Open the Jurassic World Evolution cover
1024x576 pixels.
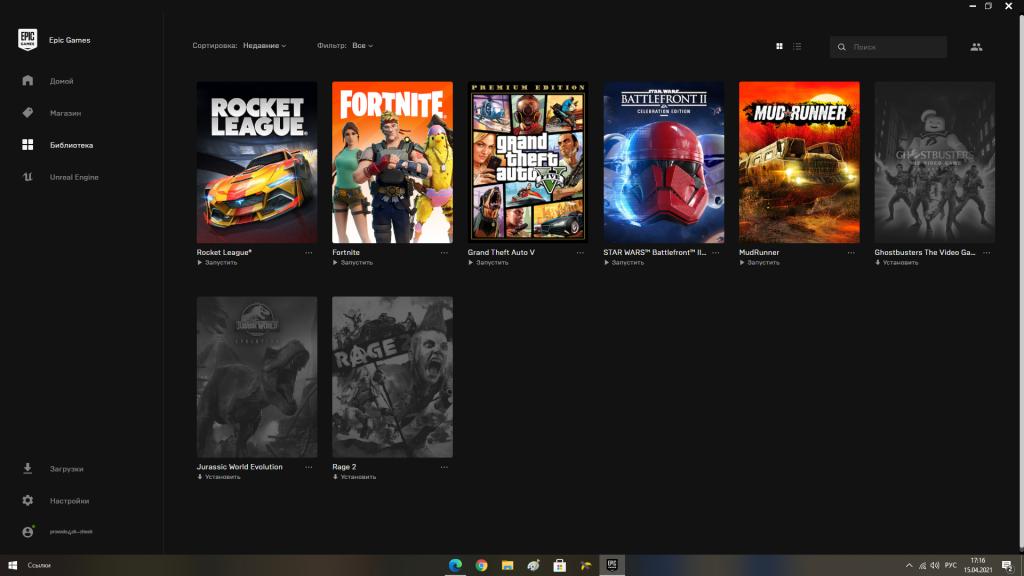coord(257,377)
